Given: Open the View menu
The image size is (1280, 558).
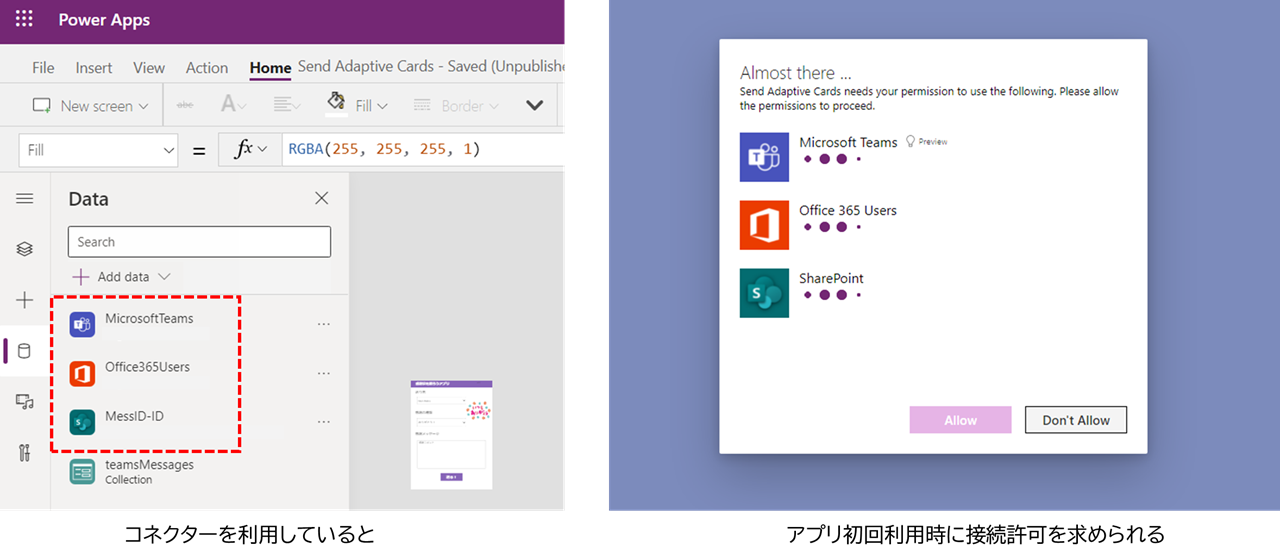Looking at the screenshot, I should tap(149, 68).
